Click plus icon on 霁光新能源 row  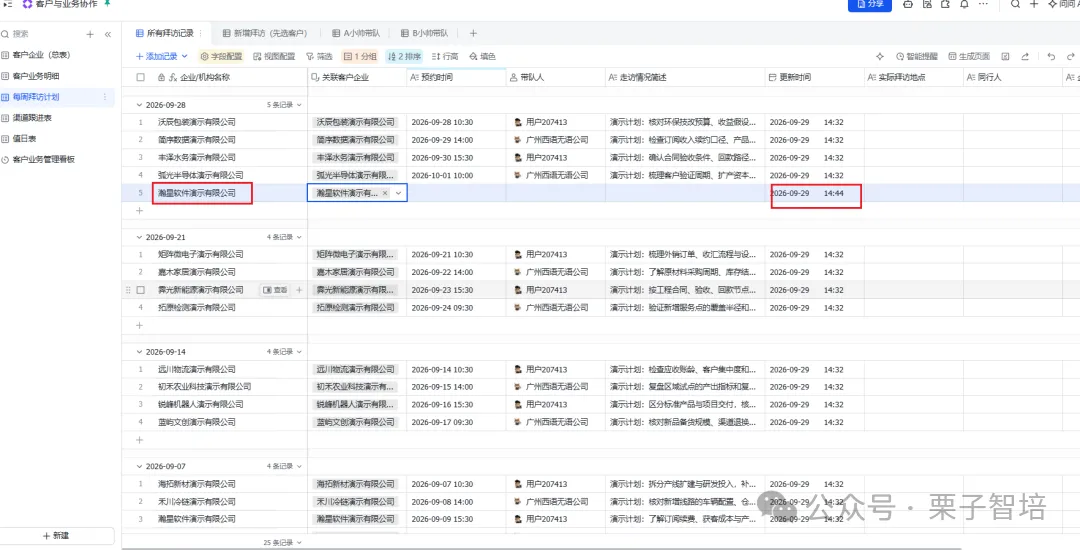[299, 290]
